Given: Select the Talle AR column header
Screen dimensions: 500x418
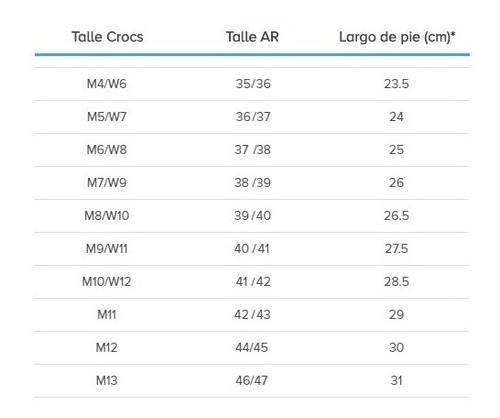Looking at the screenshot, I should tap(252, 37).
